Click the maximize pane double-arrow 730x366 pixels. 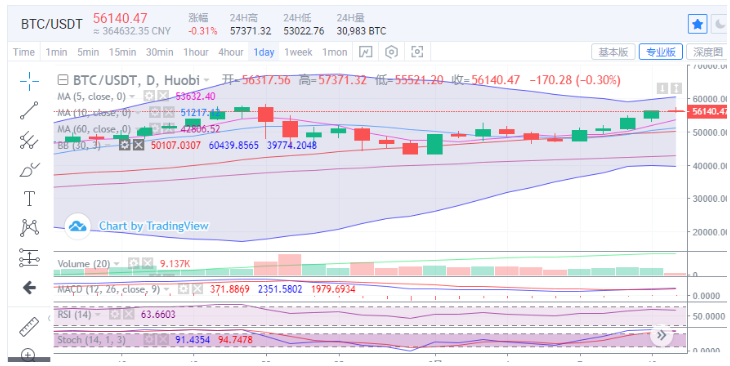[676, 88]
